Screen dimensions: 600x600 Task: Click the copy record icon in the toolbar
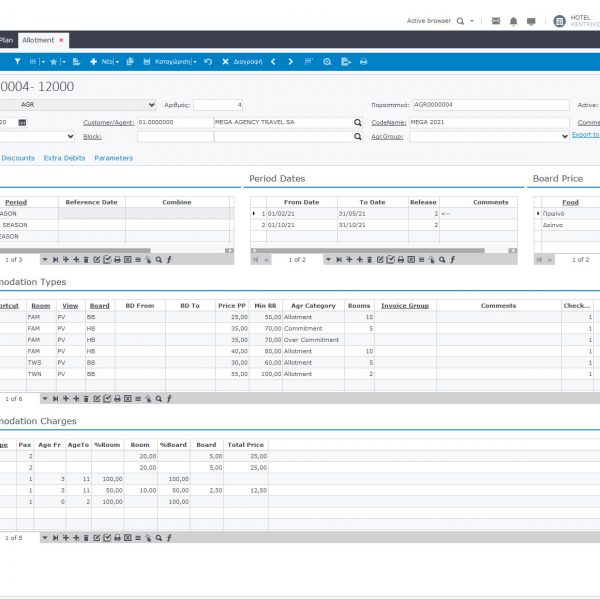pos(130,62)
